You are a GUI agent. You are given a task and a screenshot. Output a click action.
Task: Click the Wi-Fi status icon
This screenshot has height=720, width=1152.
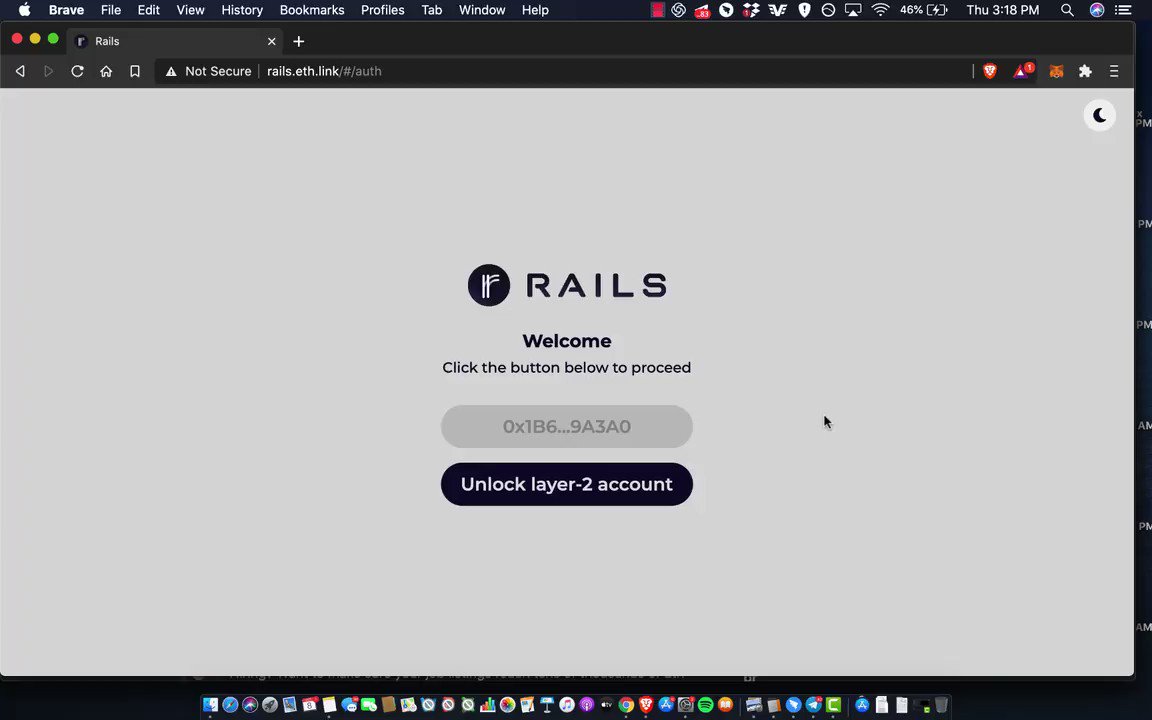coord(880,10)
